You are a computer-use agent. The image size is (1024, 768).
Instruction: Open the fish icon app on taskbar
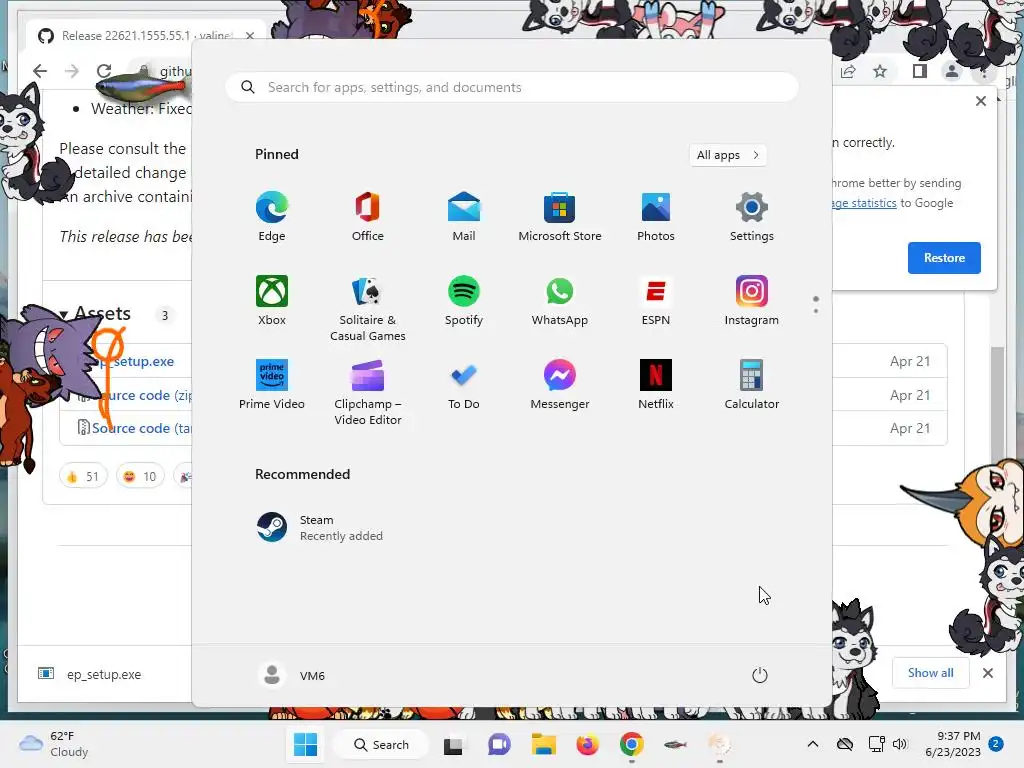(675, 744)
